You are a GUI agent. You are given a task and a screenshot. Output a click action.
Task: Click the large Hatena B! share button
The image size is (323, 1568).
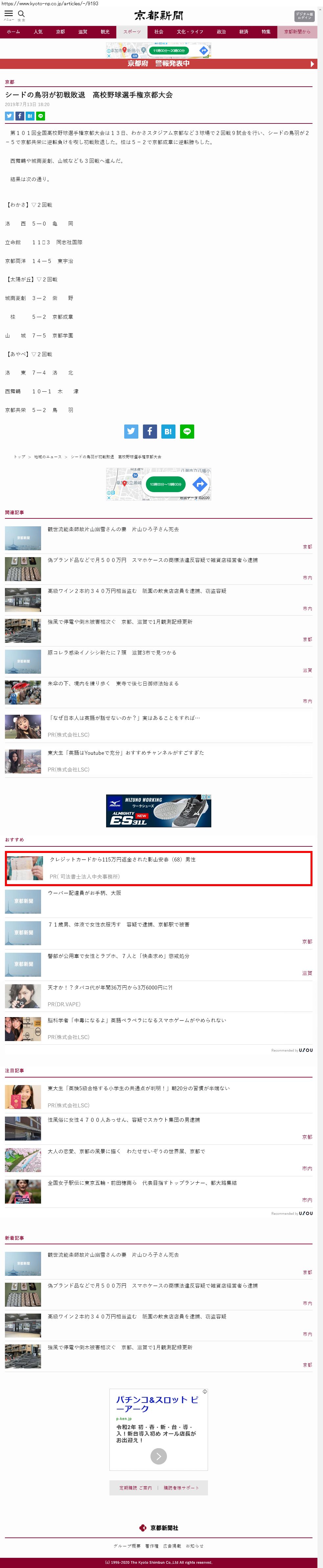tap(168, 432)
